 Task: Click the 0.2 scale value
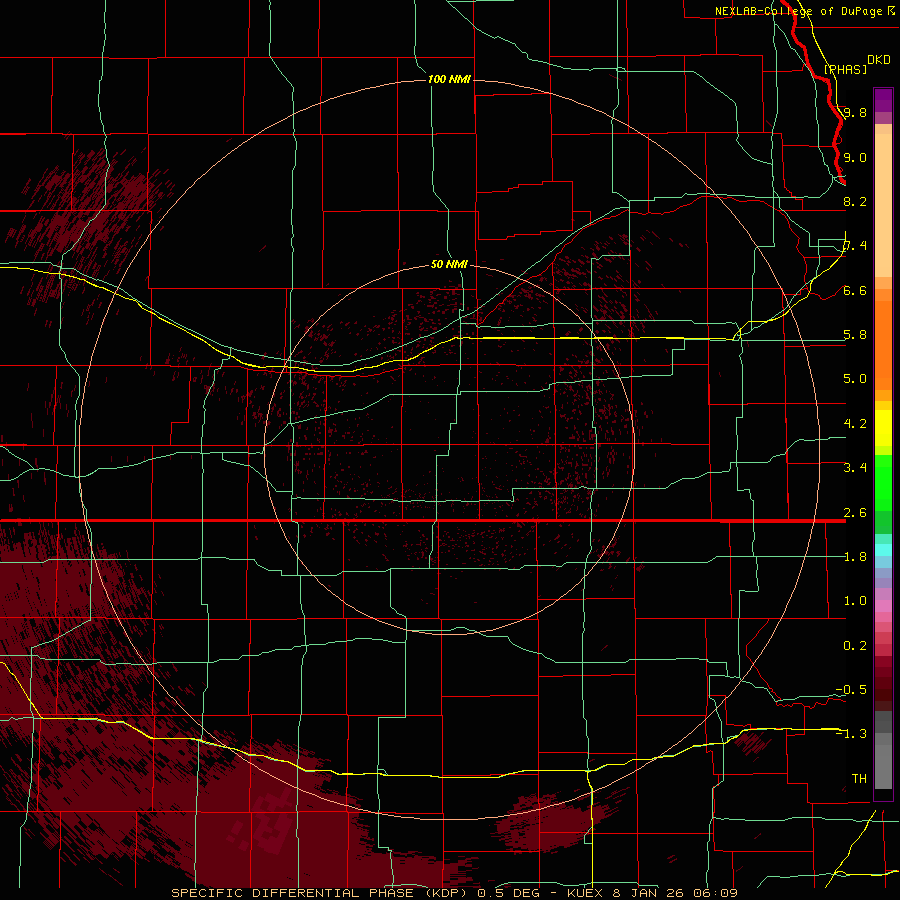[x=855, y=646]
